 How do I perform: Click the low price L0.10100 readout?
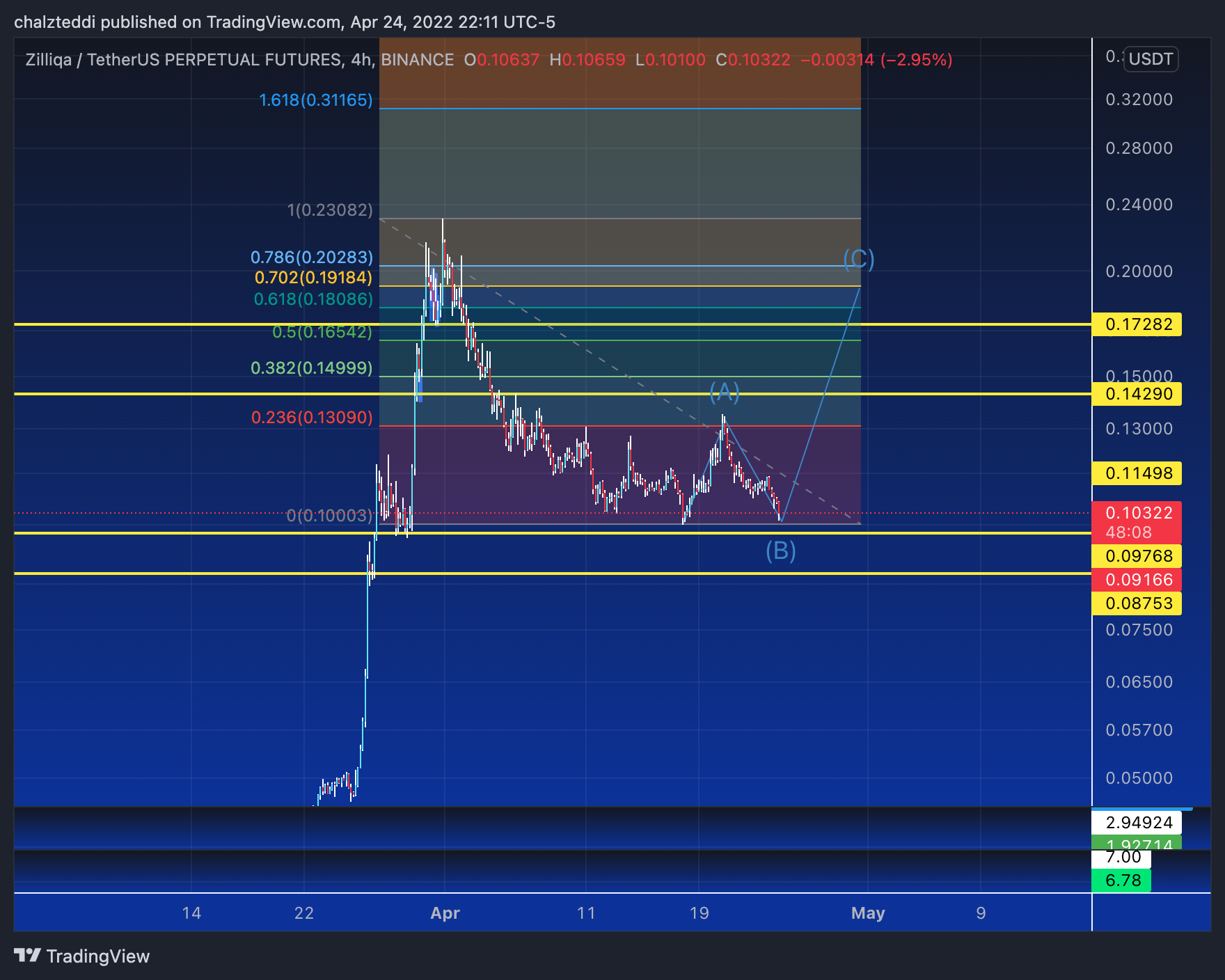tap(670, 60)
